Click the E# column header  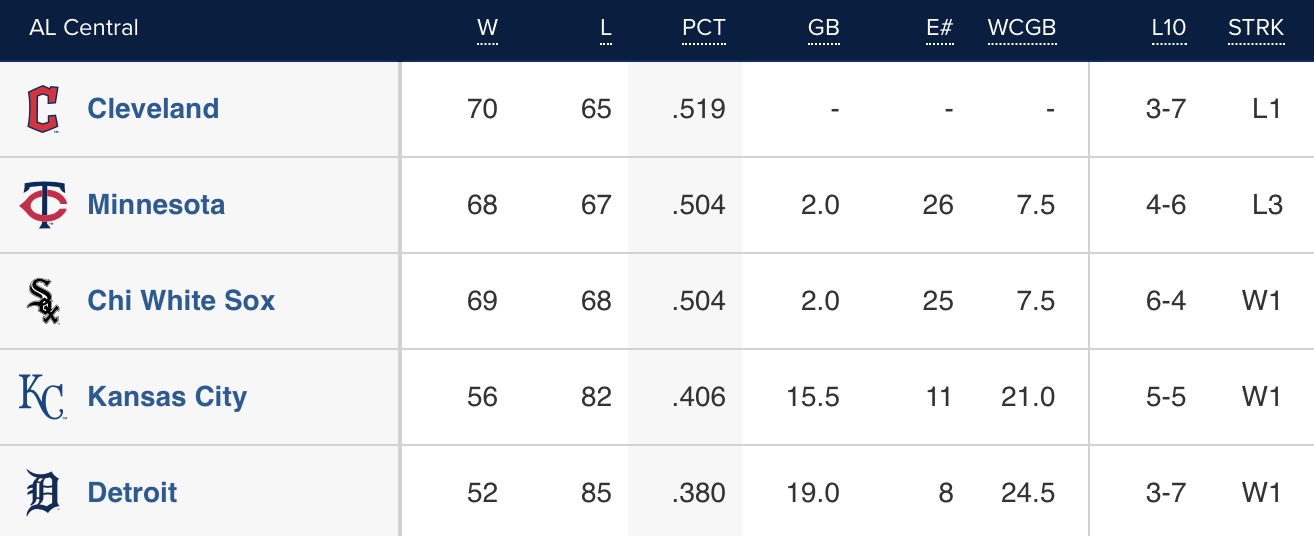tap(939, 28)
